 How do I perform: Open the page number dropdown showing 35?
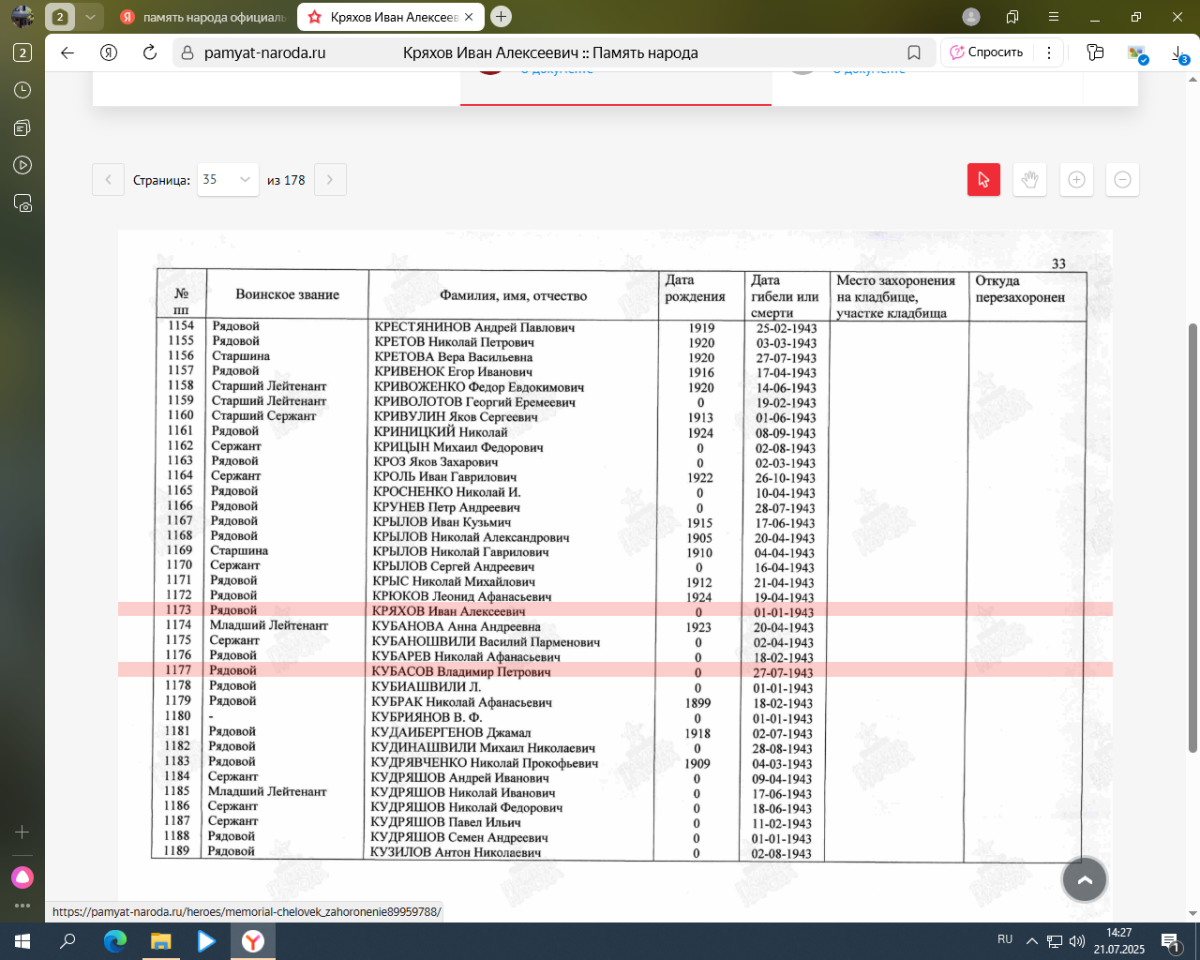coord(228,180)
